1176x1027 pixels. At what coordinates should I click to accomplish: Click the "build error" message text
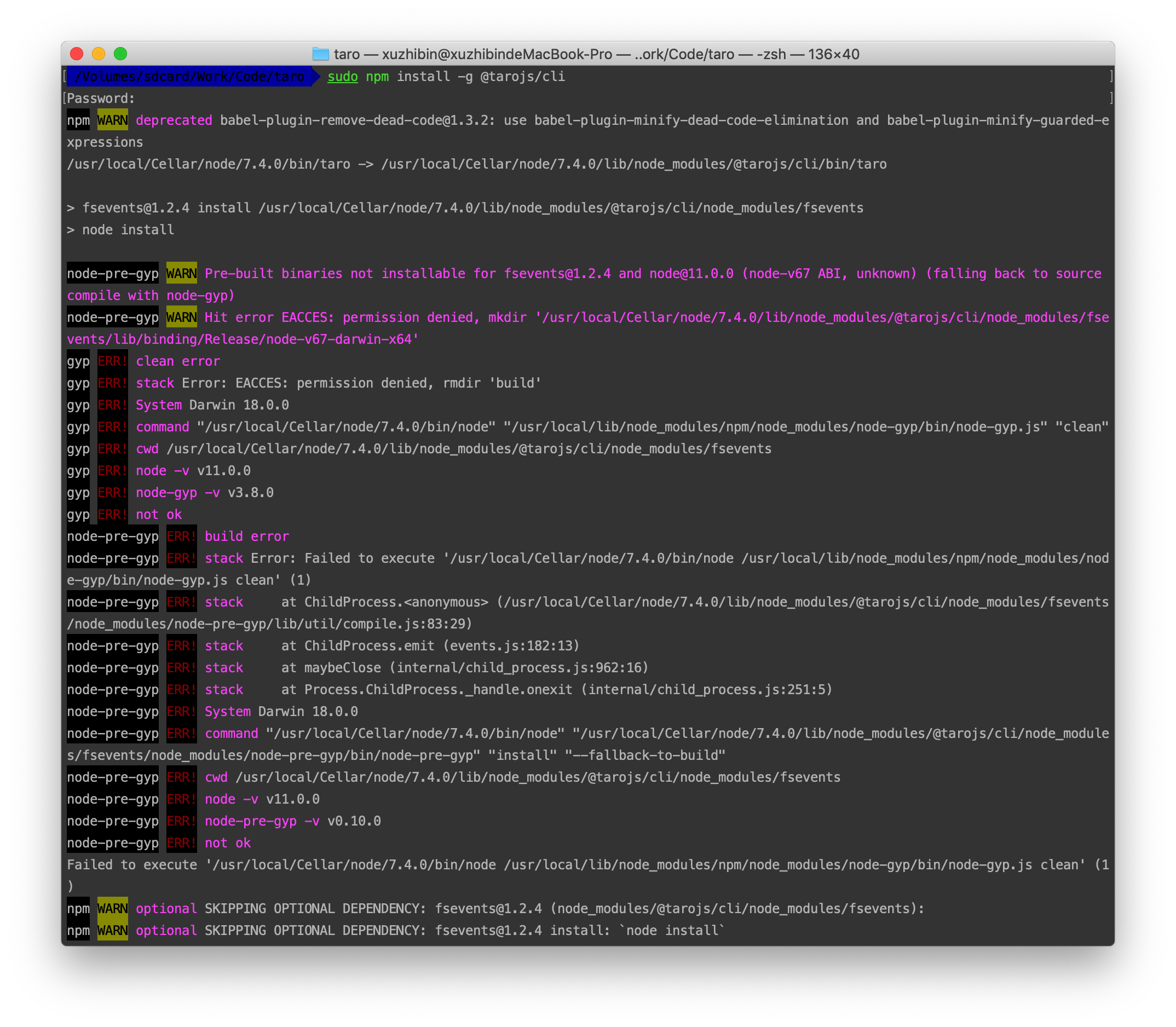[x=246, y=536]
